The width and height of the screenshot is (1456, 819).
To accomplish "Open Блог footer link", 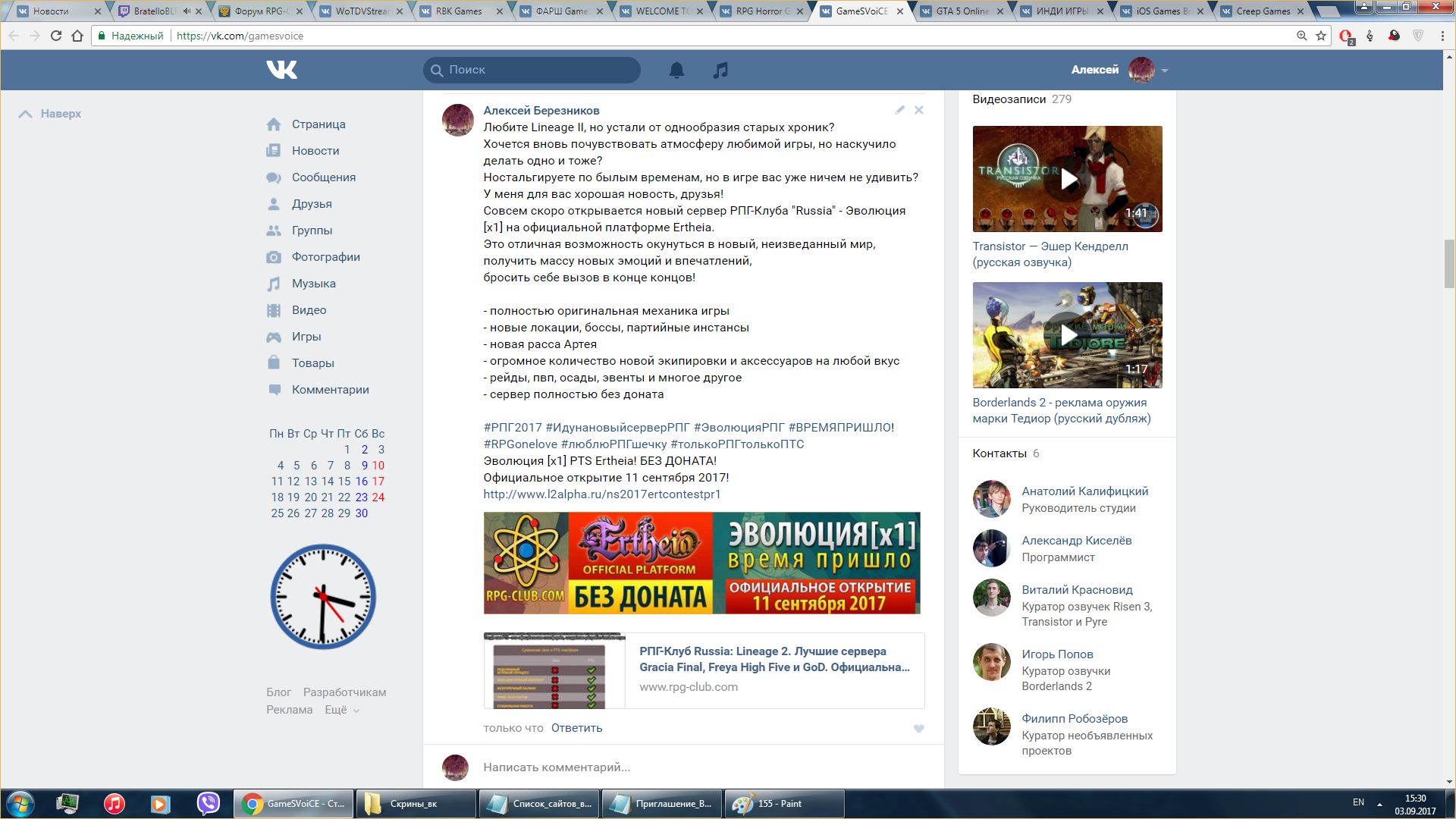I will (x=278, y=692).
